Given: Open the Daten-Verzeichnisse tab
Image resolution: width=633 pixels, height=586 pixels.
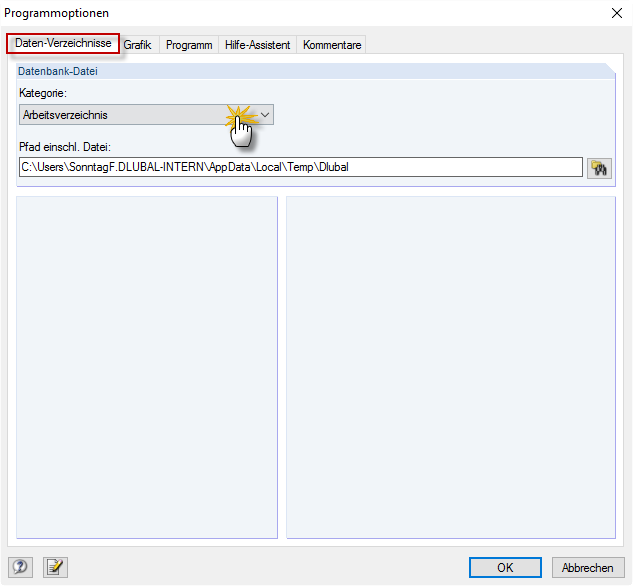Looking at the screenshot, I should tap(63, 43).
